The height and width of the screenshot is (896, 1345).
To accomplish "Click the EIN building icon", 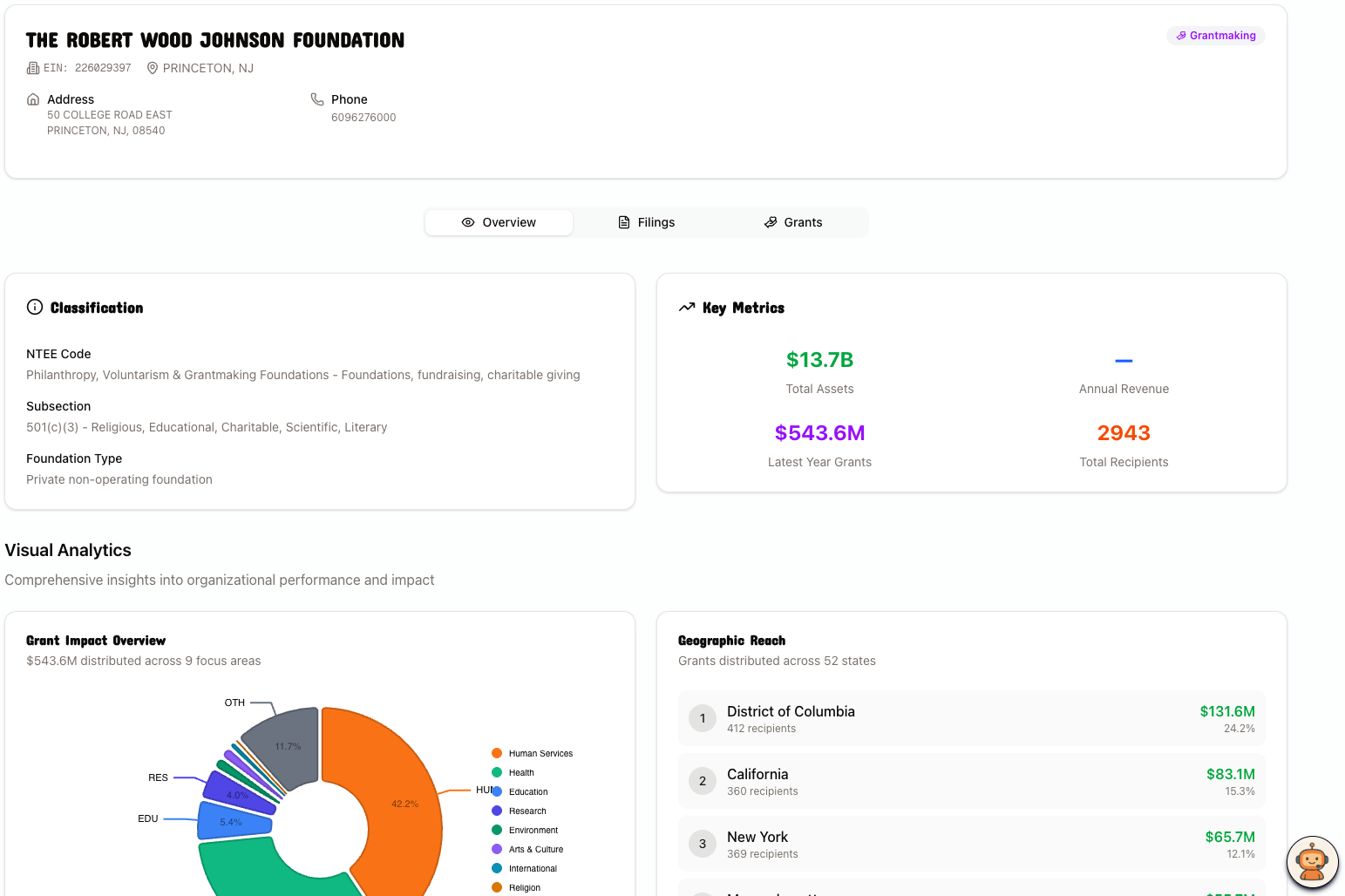I will pyautogui.click(x=33, y=68).
